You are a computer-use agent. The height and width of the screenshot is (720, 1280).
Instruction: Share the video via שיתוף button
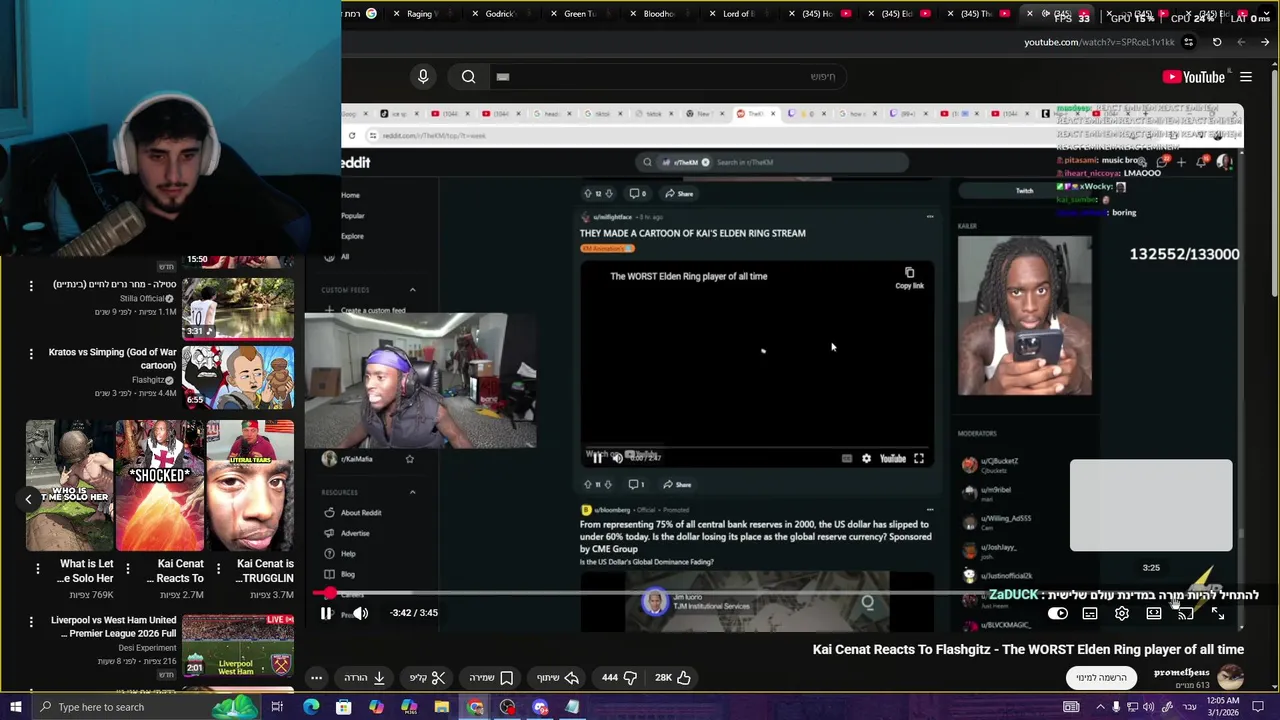(558, 678)
